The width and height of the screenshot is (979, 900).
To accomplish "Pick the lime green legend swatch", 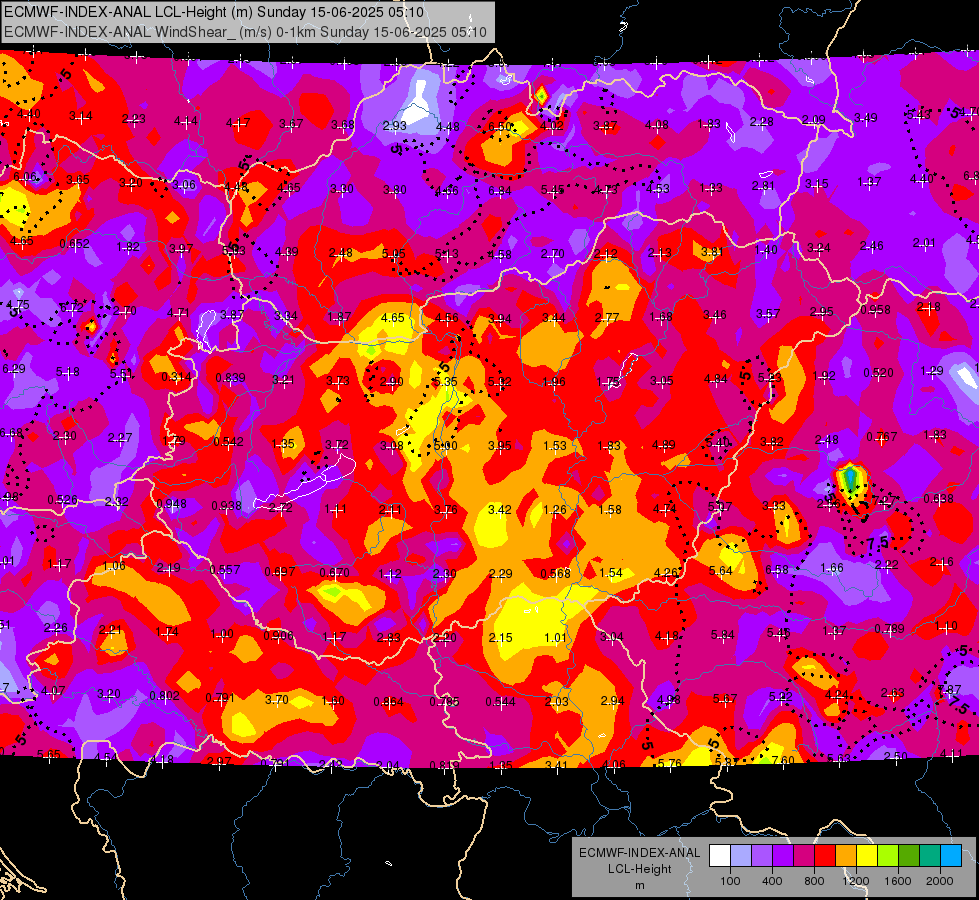I will pyautogui.click(x=888, y=855).
